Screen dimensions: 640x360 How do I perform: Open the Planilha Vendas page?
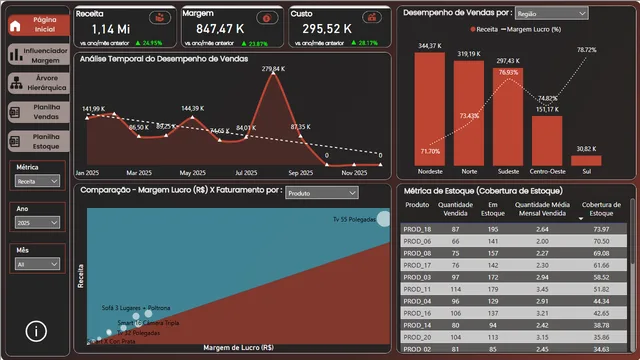click(x=39, y=112)
